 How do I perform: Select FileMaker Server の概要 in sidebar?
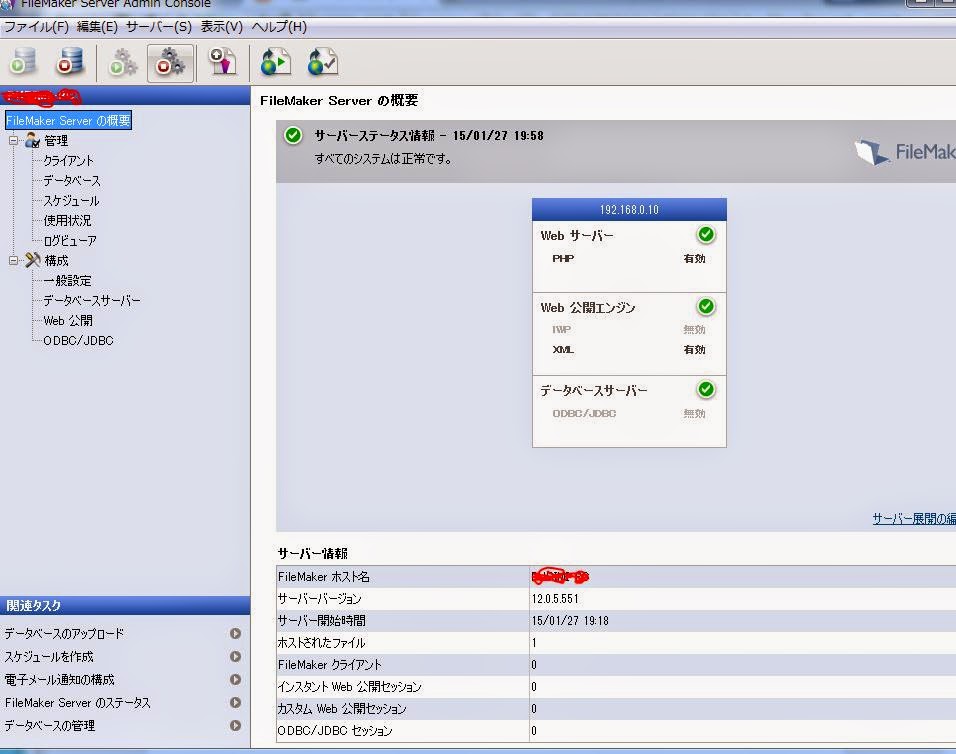[68, 121]
